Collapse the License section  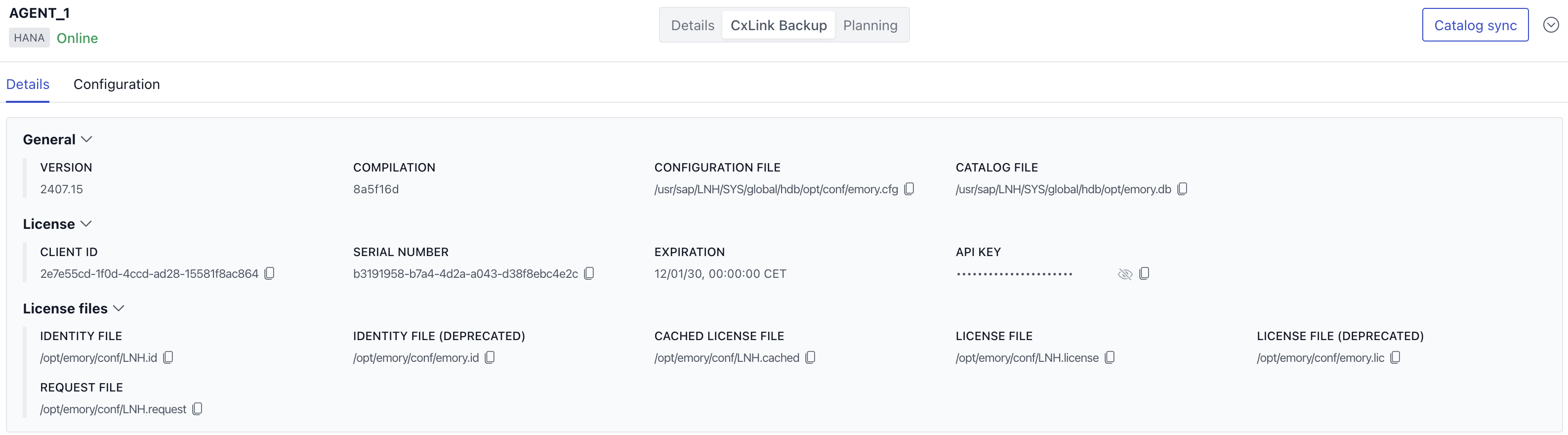tap(86, 224)
